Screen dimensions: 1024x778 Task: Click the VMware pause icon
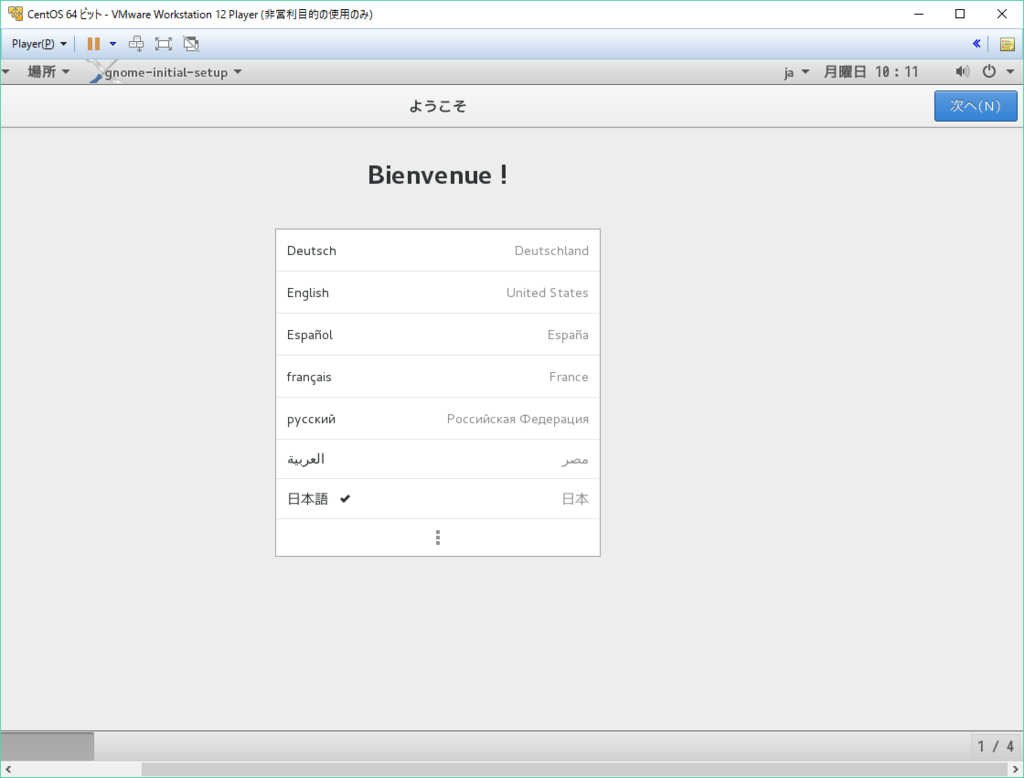coord(93,44)
